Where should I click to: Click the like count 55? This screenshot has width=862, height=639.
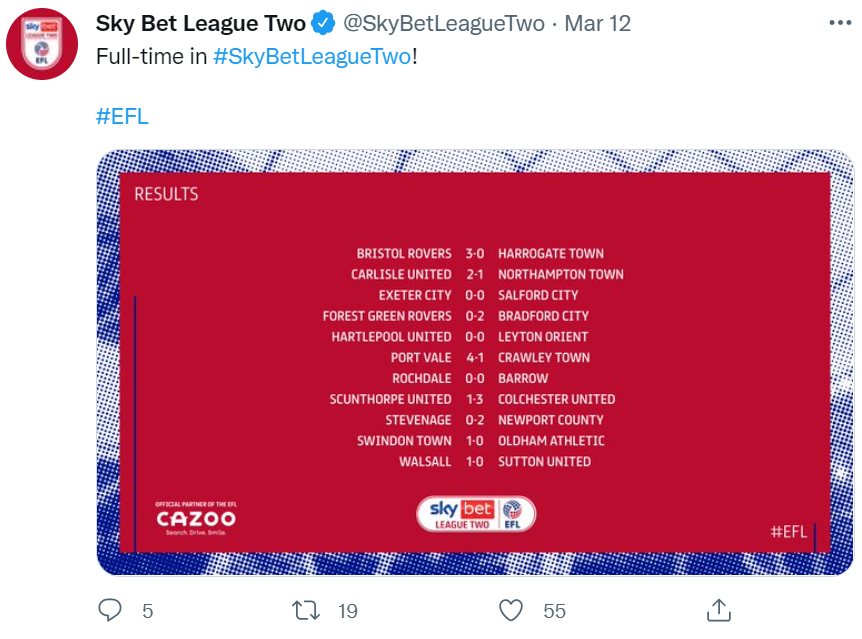[554, 611]
